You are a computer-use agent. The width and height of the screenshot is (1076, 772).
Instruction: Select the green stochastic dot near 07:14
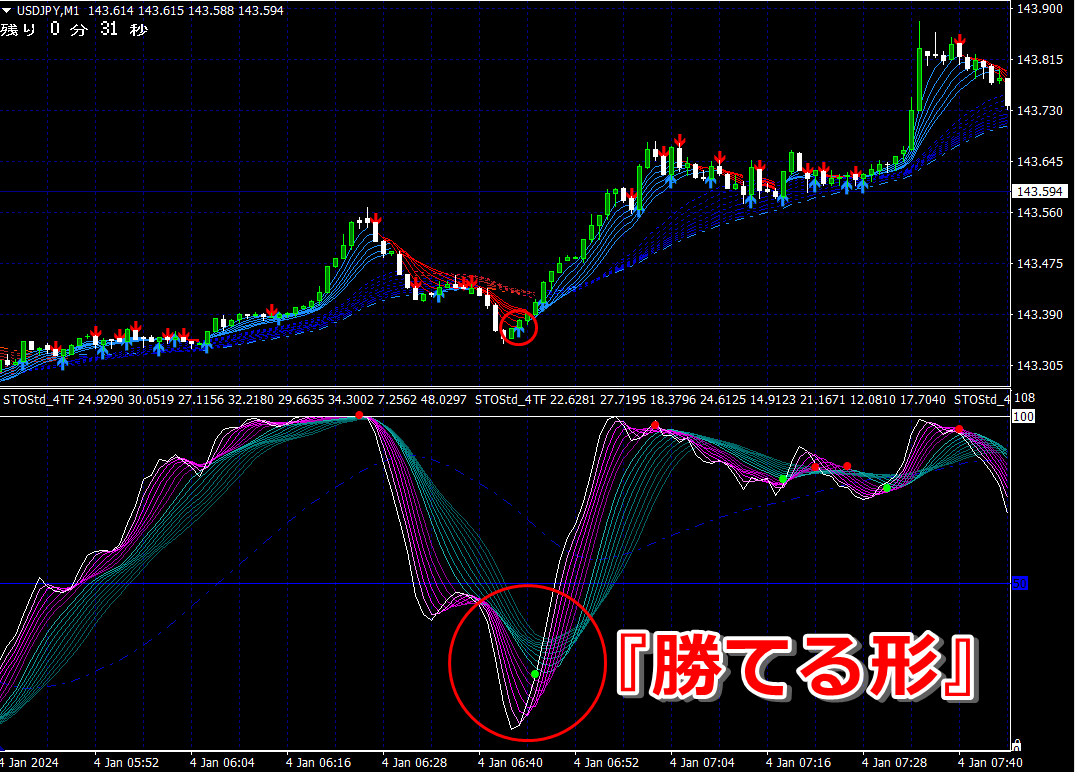[783, 479]
